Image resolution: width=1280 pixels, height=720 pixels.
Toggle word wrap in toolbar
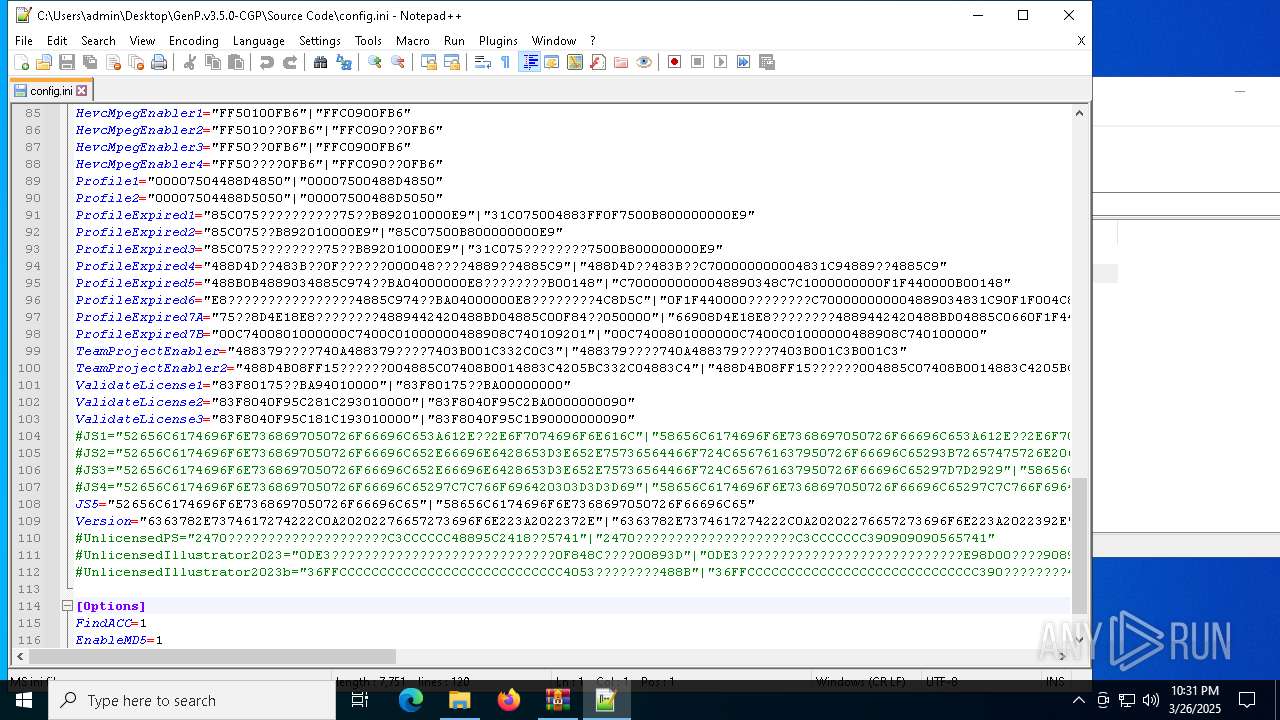[483, 62]
